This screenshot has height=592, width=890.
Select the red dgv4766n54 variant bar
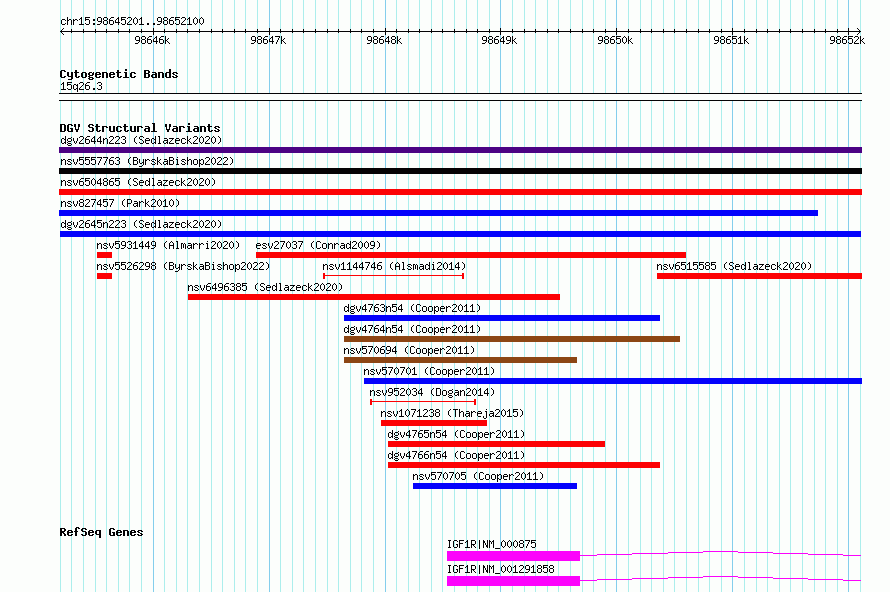[x=524, y=465]
